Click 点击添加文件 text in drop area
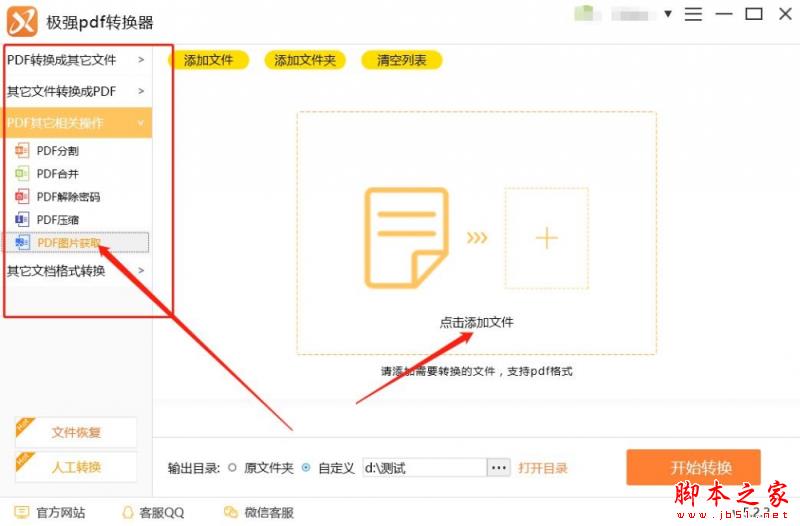 pyautogui.click(x=477, y=322)
